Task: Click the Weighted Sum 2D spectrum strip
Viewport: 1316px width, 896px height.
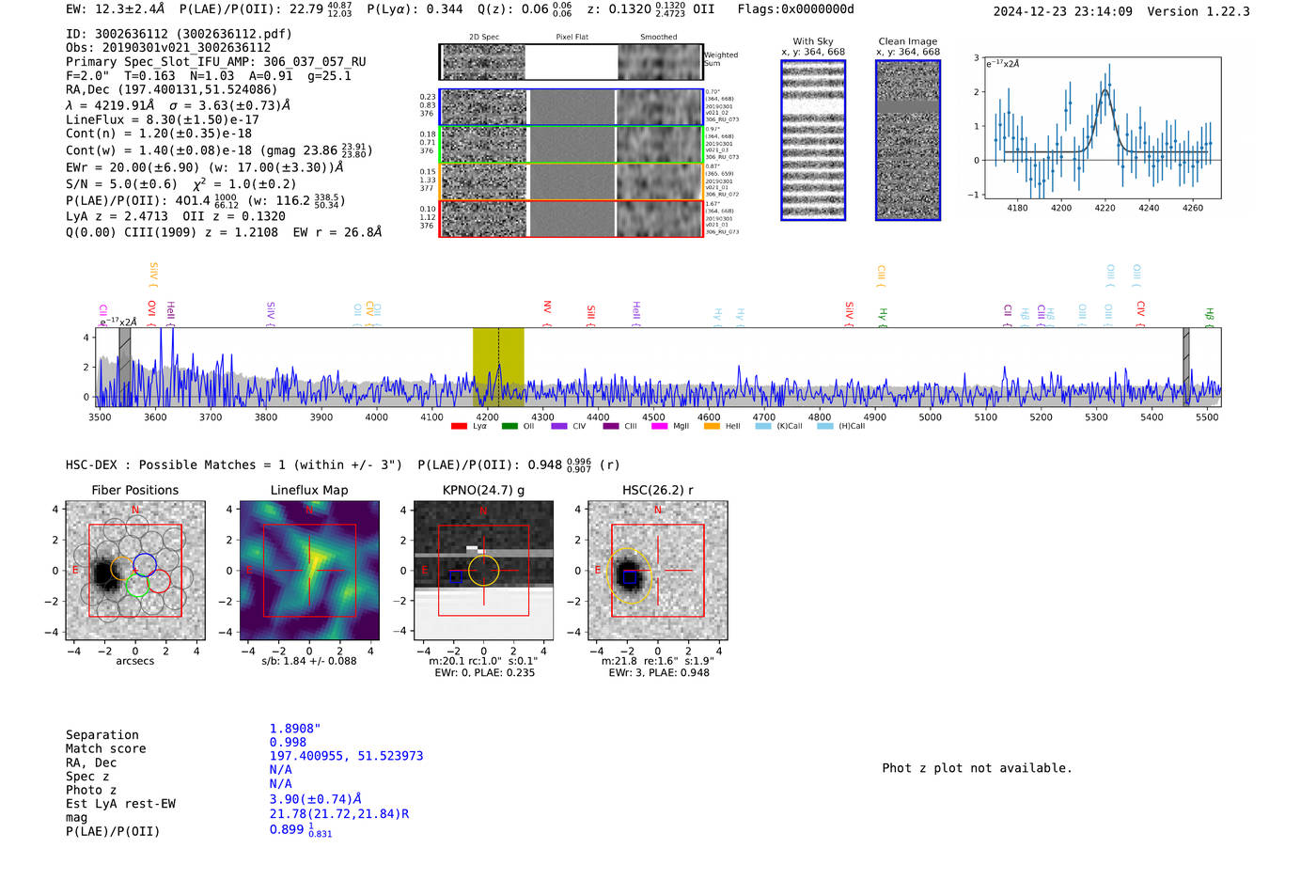Action: tap(572, 62)
